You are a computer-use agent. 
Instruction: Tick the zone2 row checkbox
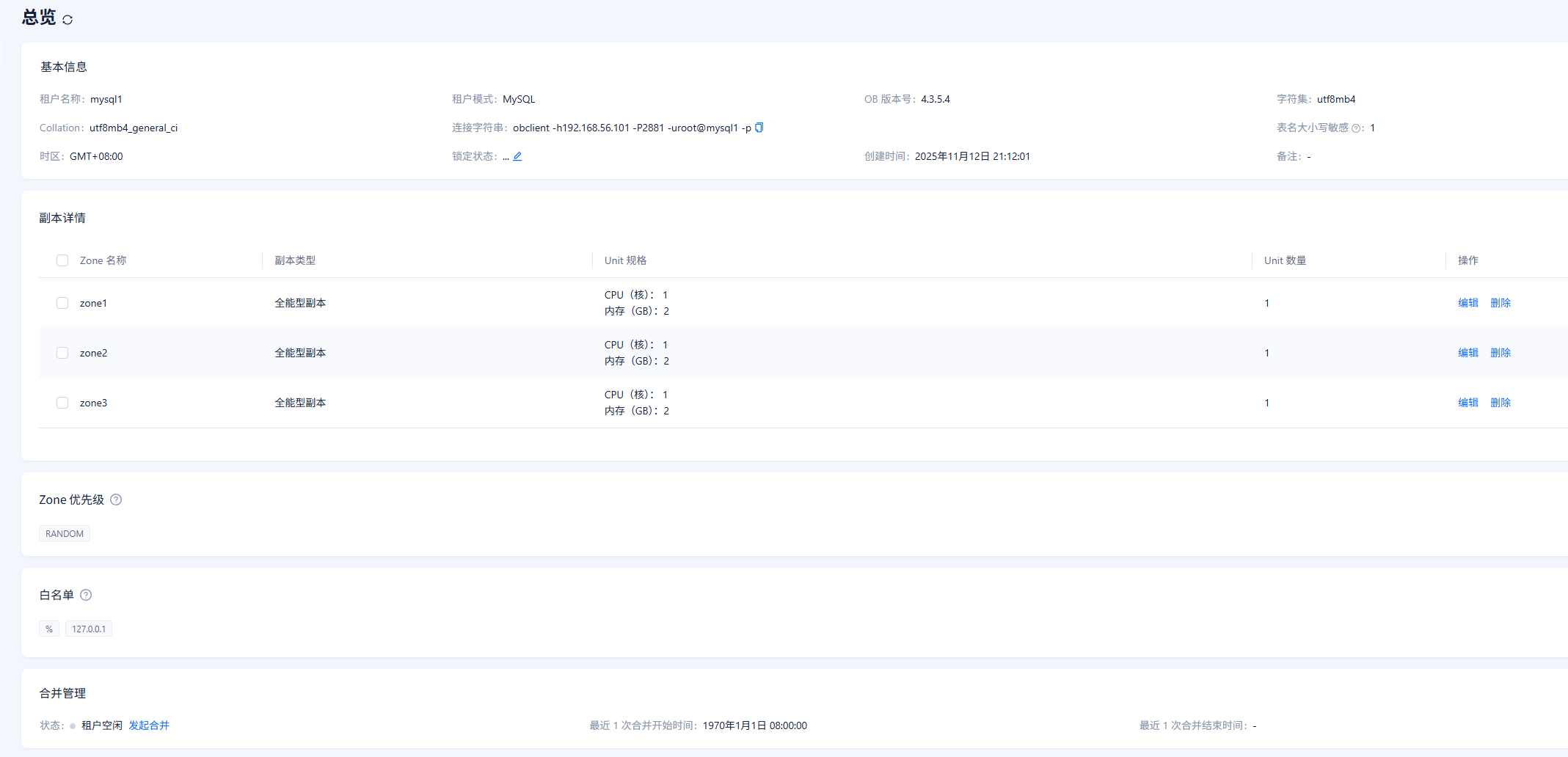tap(62, 353)
